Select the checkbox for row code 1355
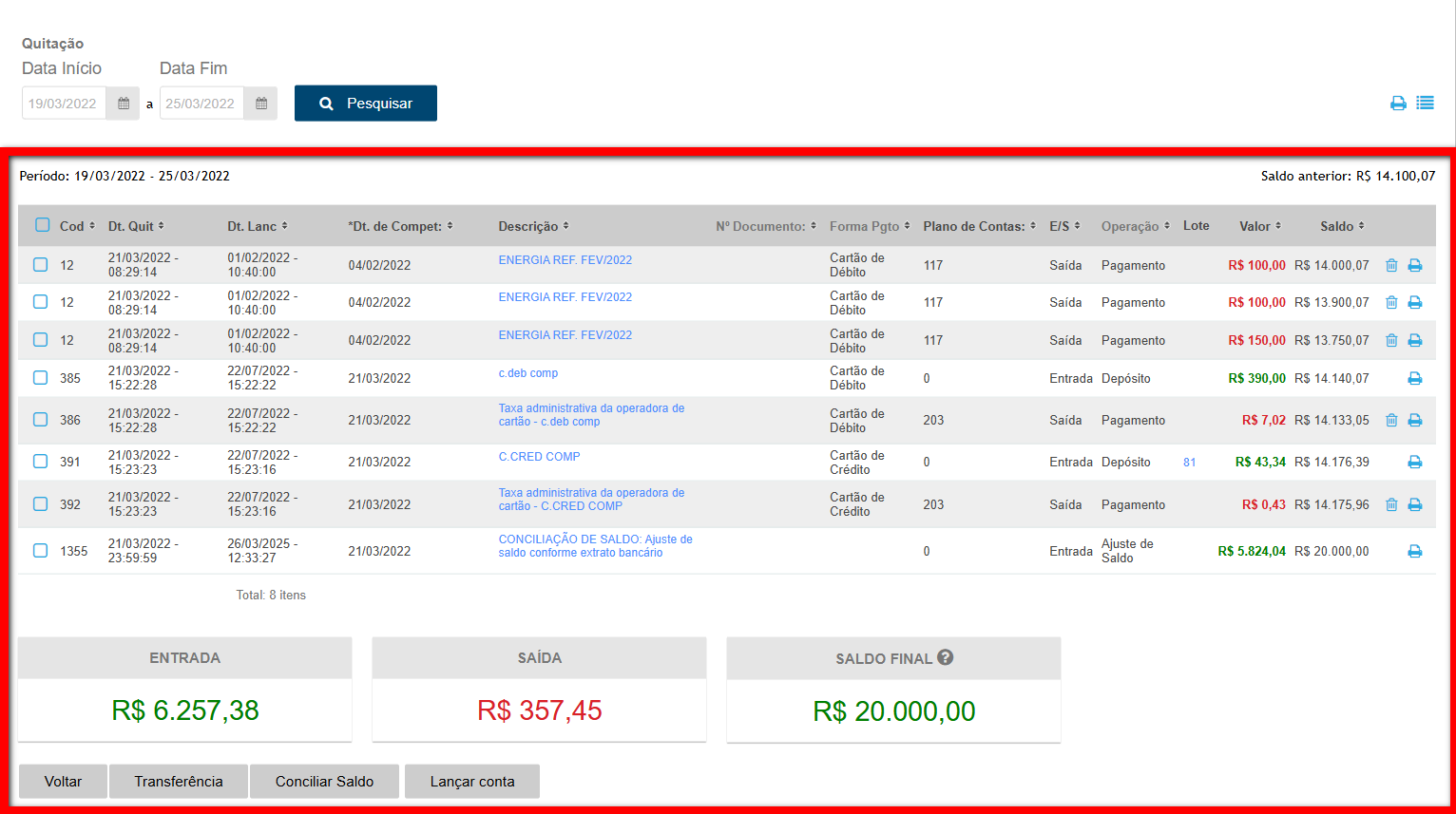The height and width of the screenshot is (814, 1456). pyautogui.click(x=40, y=550)
